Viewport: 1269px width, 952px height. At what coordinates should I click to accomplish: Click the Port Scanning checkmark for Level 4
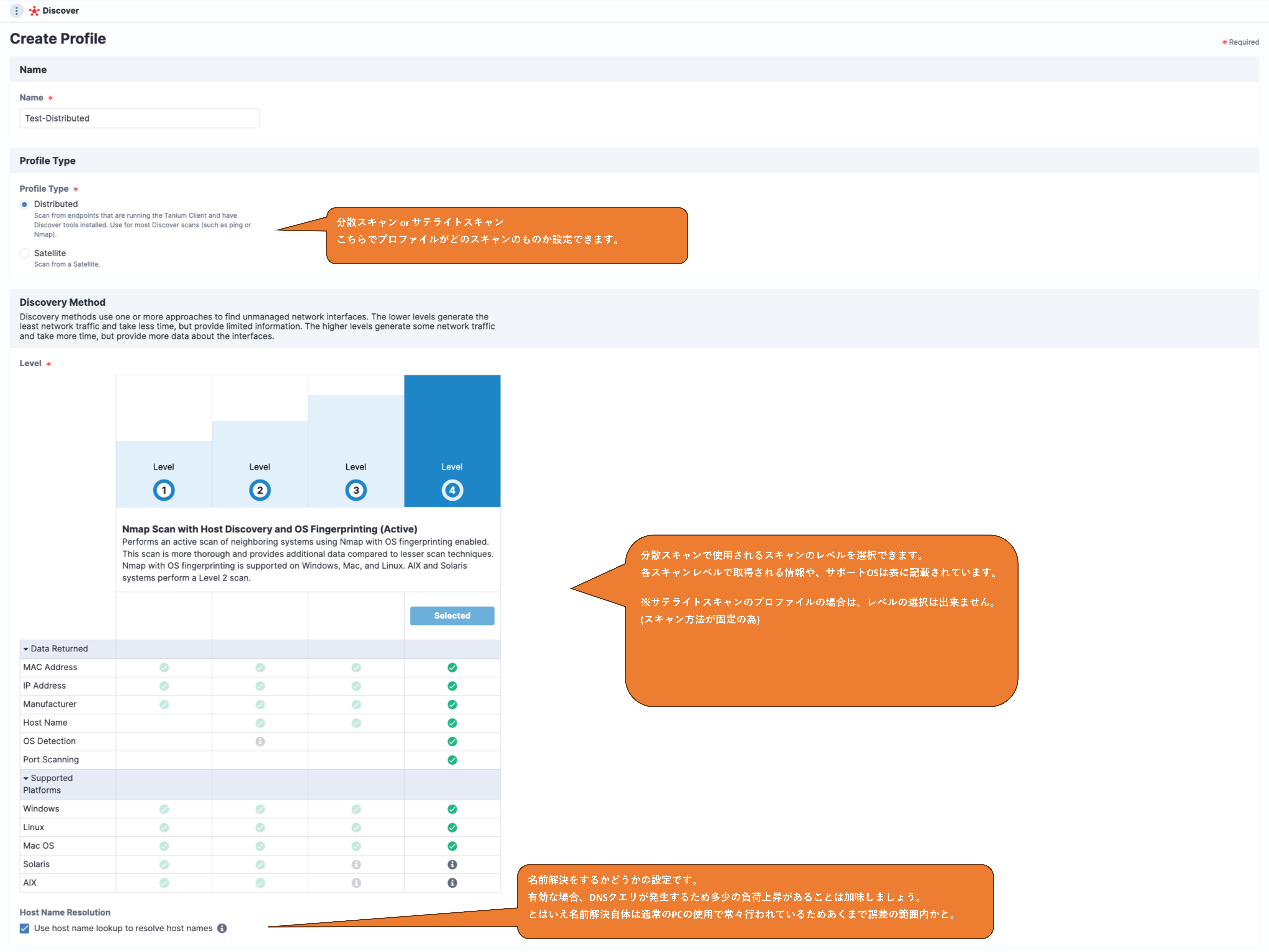[452, 760]
